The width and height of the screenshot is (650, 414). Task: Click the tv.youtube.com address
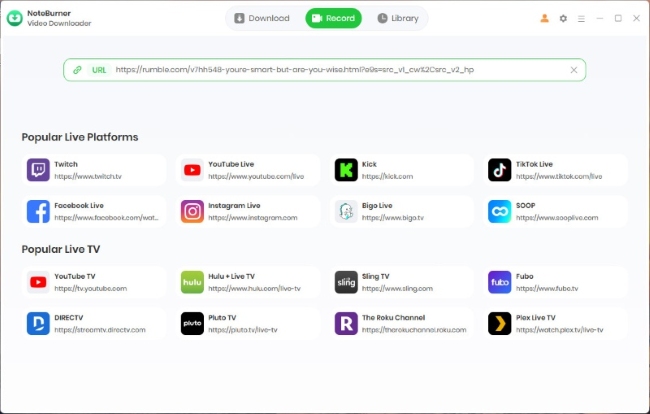point(90,289)
